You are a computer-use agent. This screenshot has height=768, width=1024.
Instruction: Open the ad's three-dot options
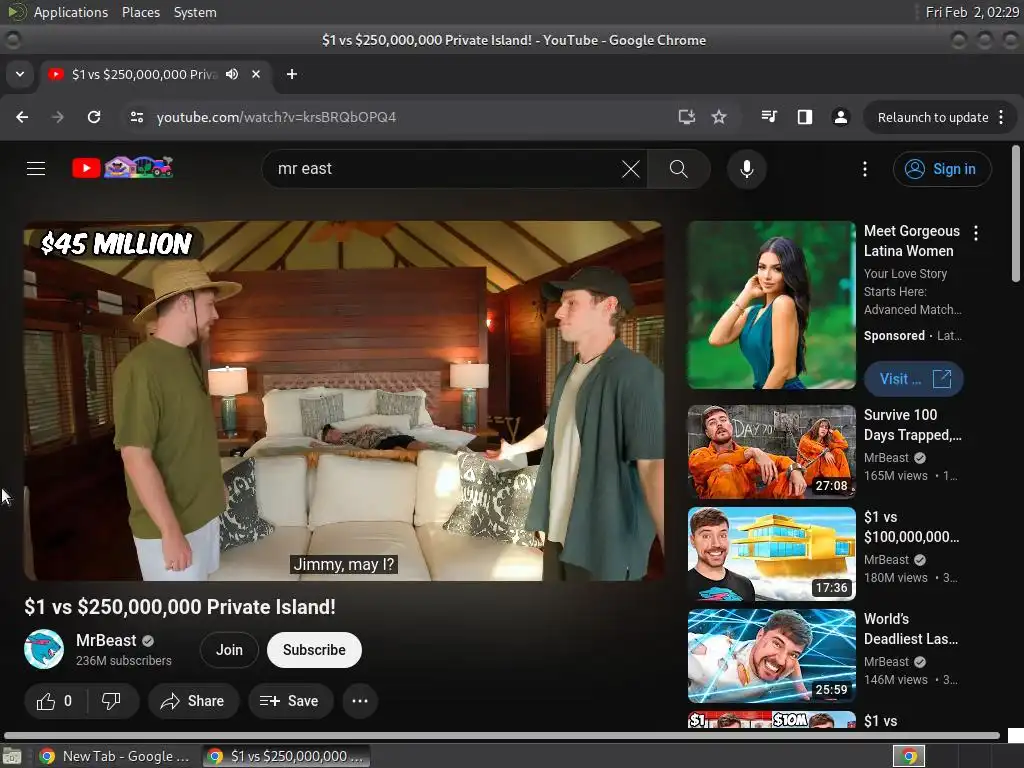tap(976, 232)
